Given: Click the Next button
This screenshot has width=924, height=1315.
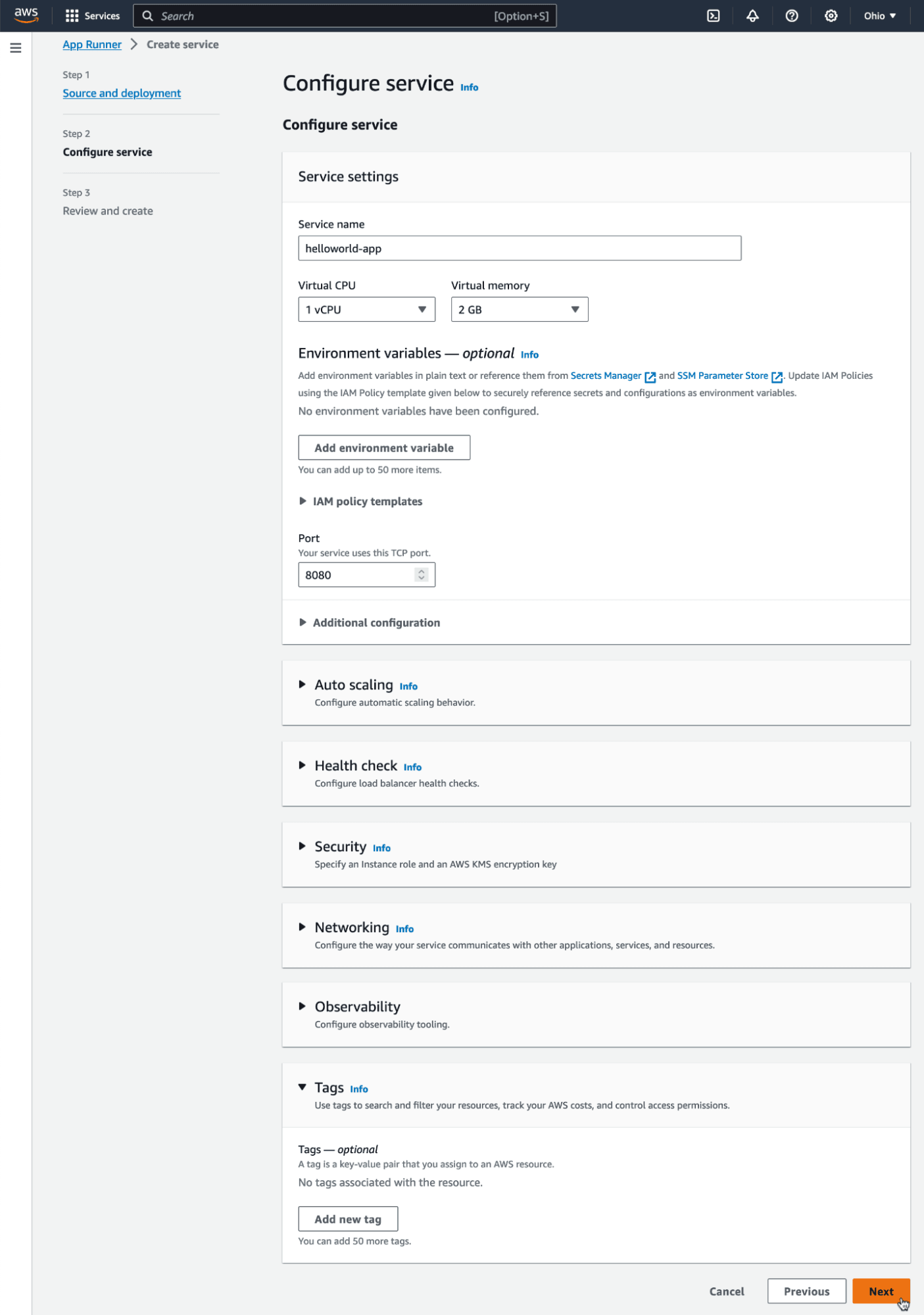Looking at the screenshot, I should pyautogui.click(x=881, y=1291).
